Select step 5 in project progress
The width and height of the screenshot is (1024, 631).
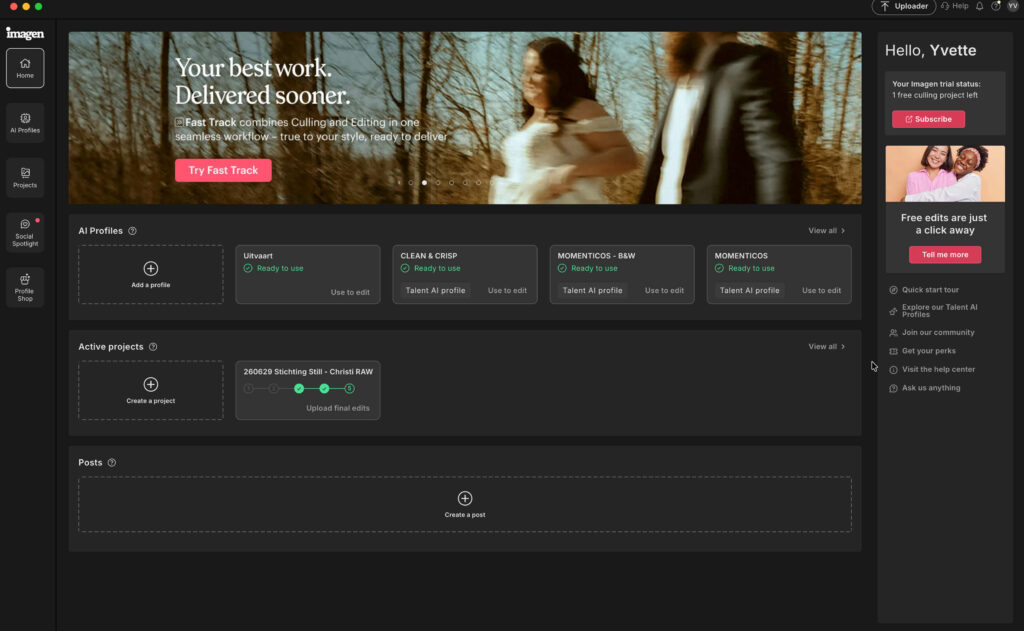click(349, 389)
